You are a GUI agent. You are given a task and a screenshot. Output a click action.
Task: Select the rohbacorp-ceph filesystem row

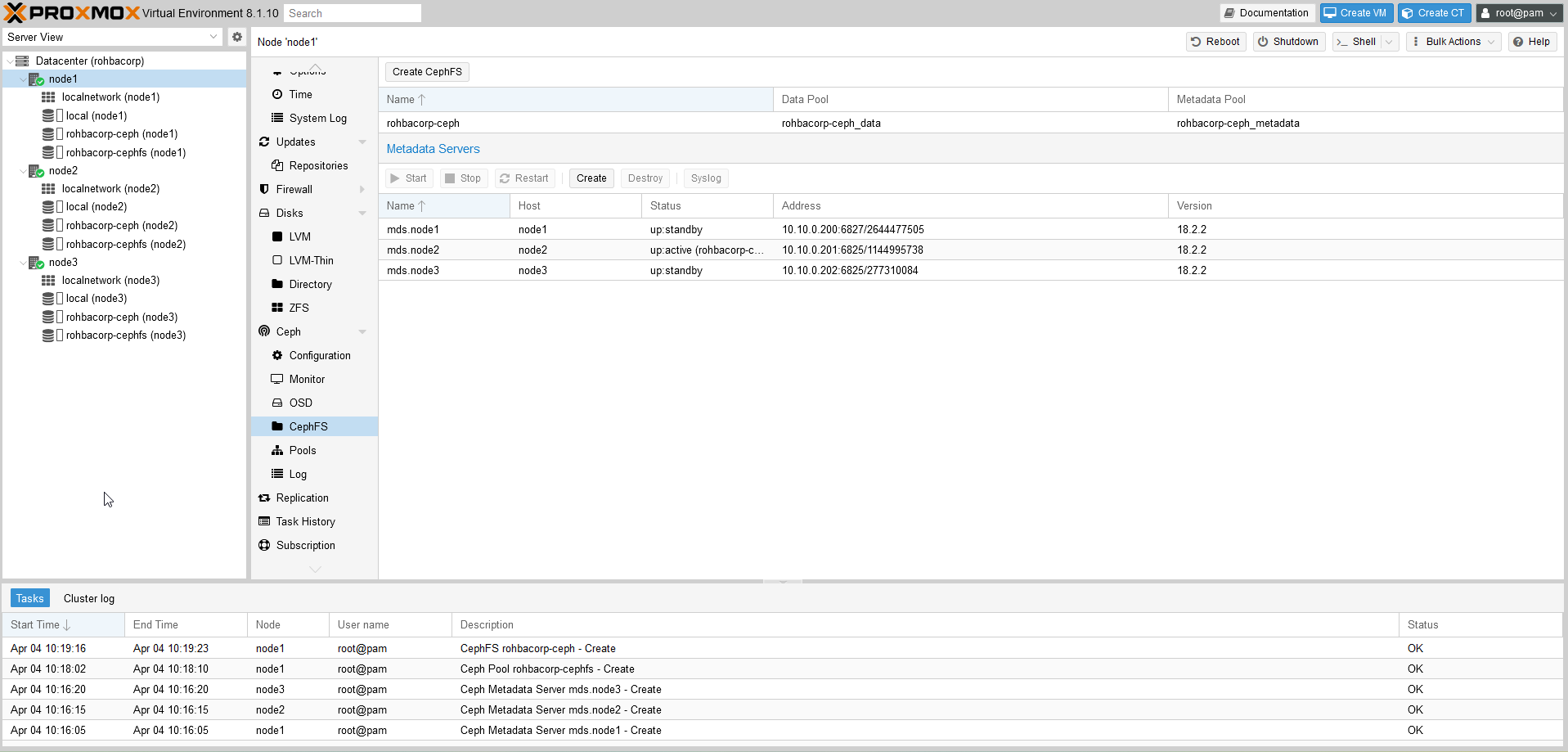pos(971,124)
